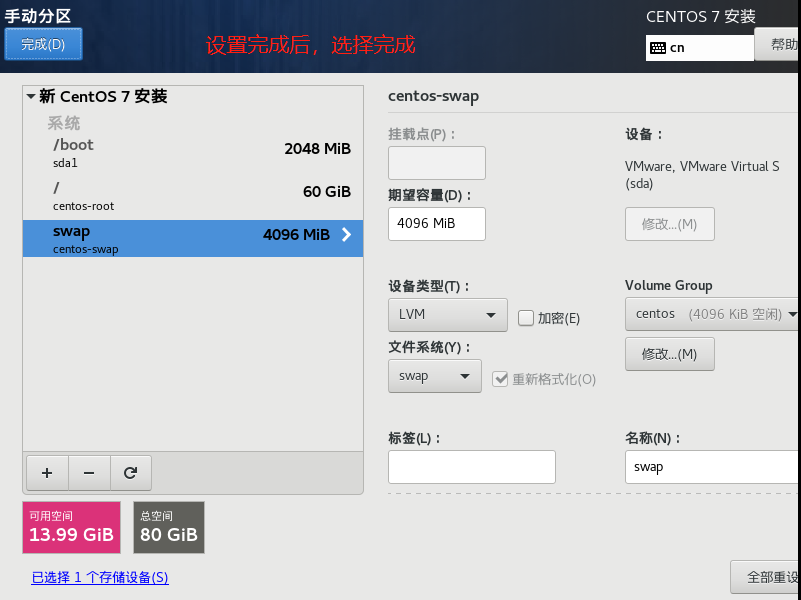
Task: Open the 文件系统 swap dropdown
Action: pos(435,376)
